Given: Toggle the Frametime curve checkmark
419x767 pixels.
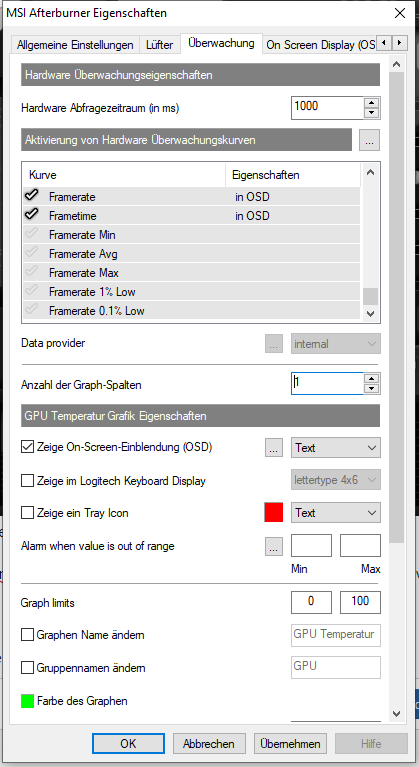Looking at the screenshot, I should (x=32, y=215).
